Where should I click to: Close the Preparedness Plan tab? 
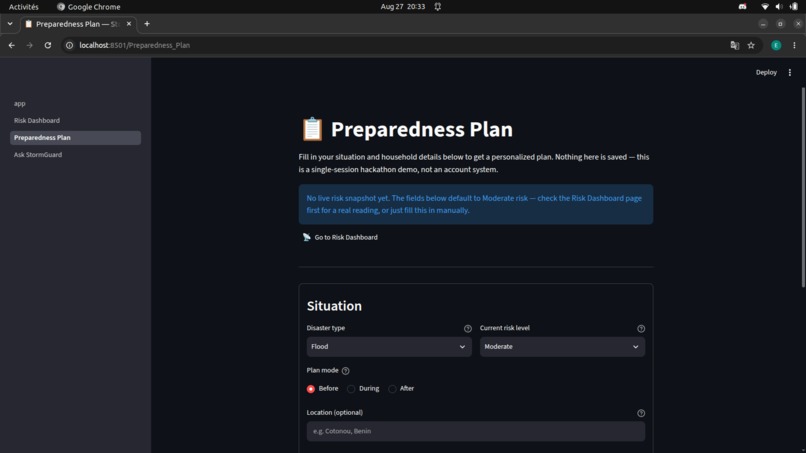[x=129, y=24]
